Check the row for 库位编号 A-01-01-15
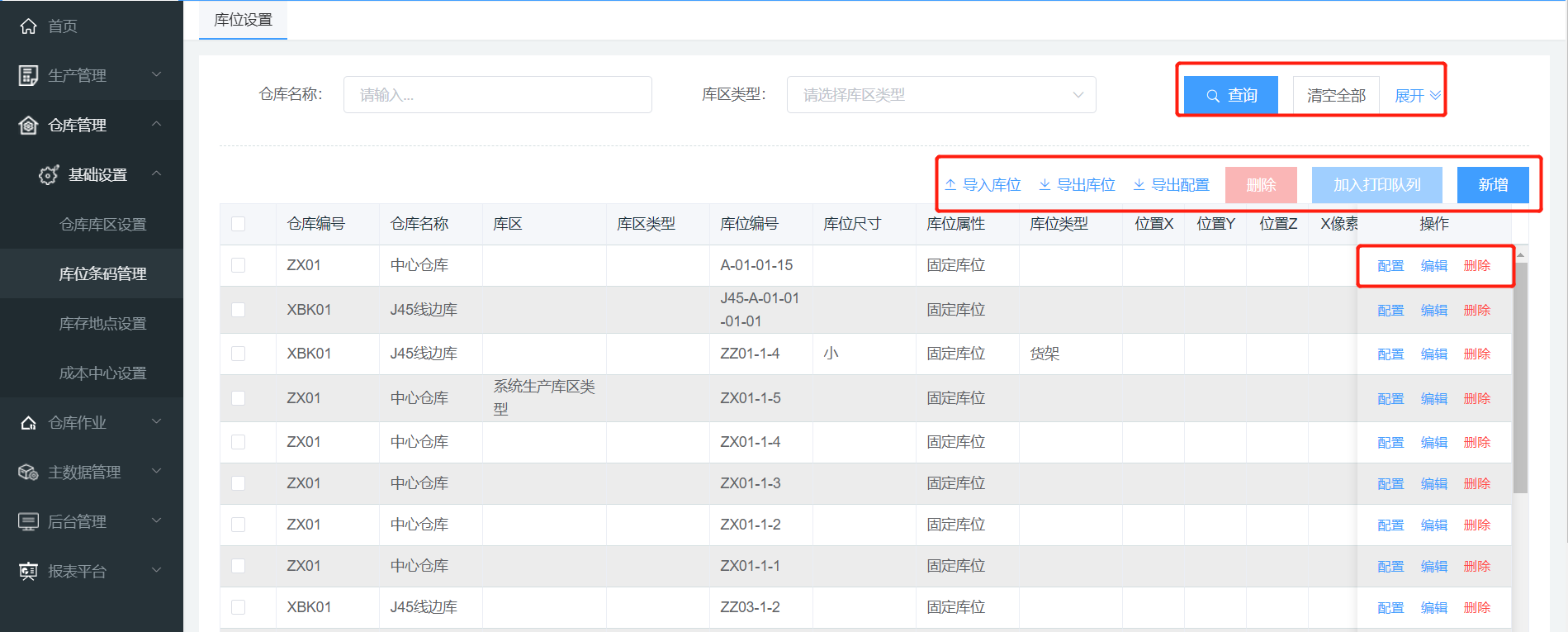The height and width of the screenshot is (632, 1568). (239, 265)
